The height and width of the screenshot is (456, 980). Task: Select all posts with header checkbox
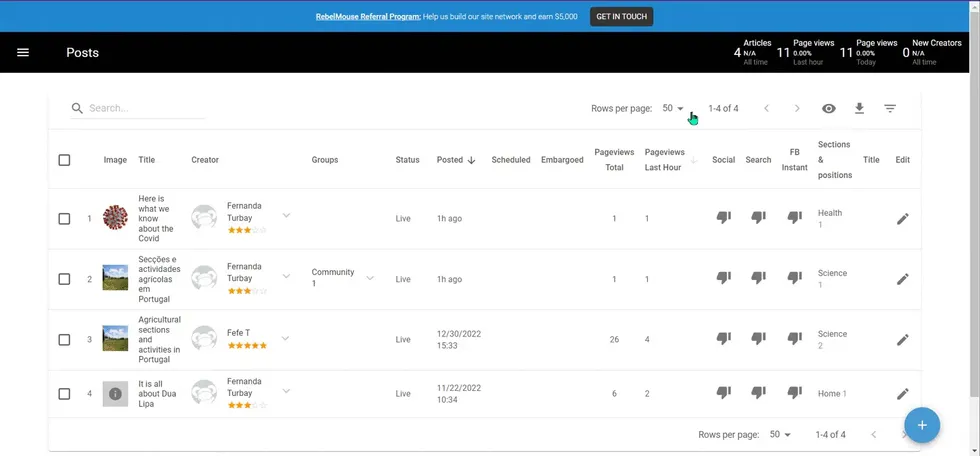(64, 160)
